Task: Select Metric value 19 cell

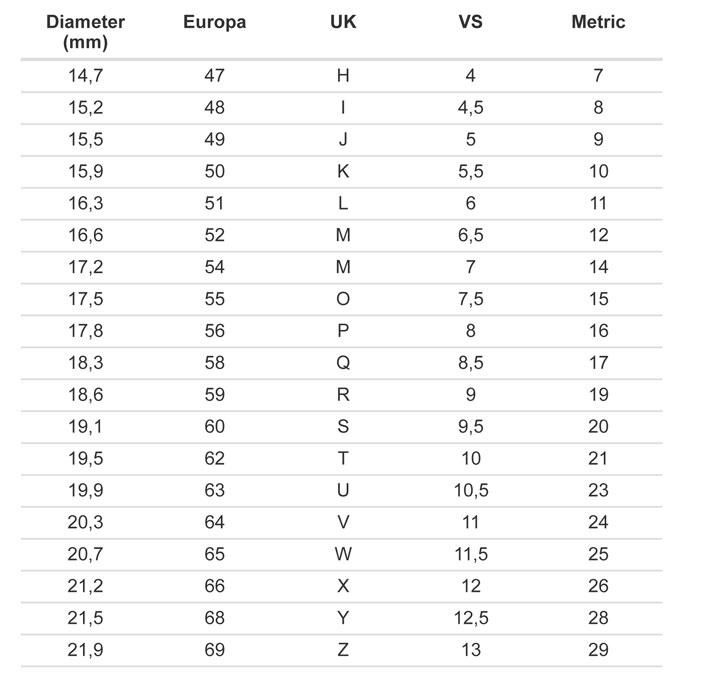Action: point(598,395)
